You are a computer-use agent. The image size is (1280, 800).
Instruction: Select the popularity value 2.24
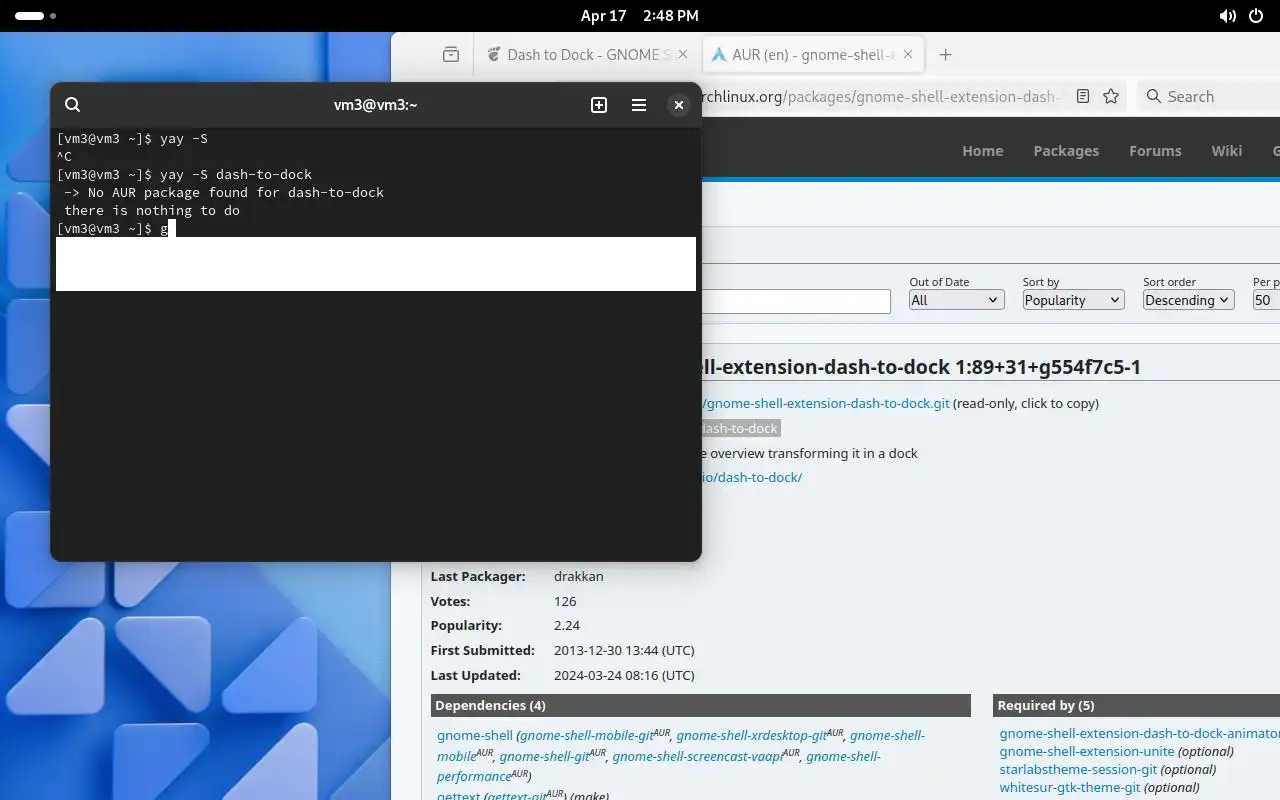tap(567, 625)
